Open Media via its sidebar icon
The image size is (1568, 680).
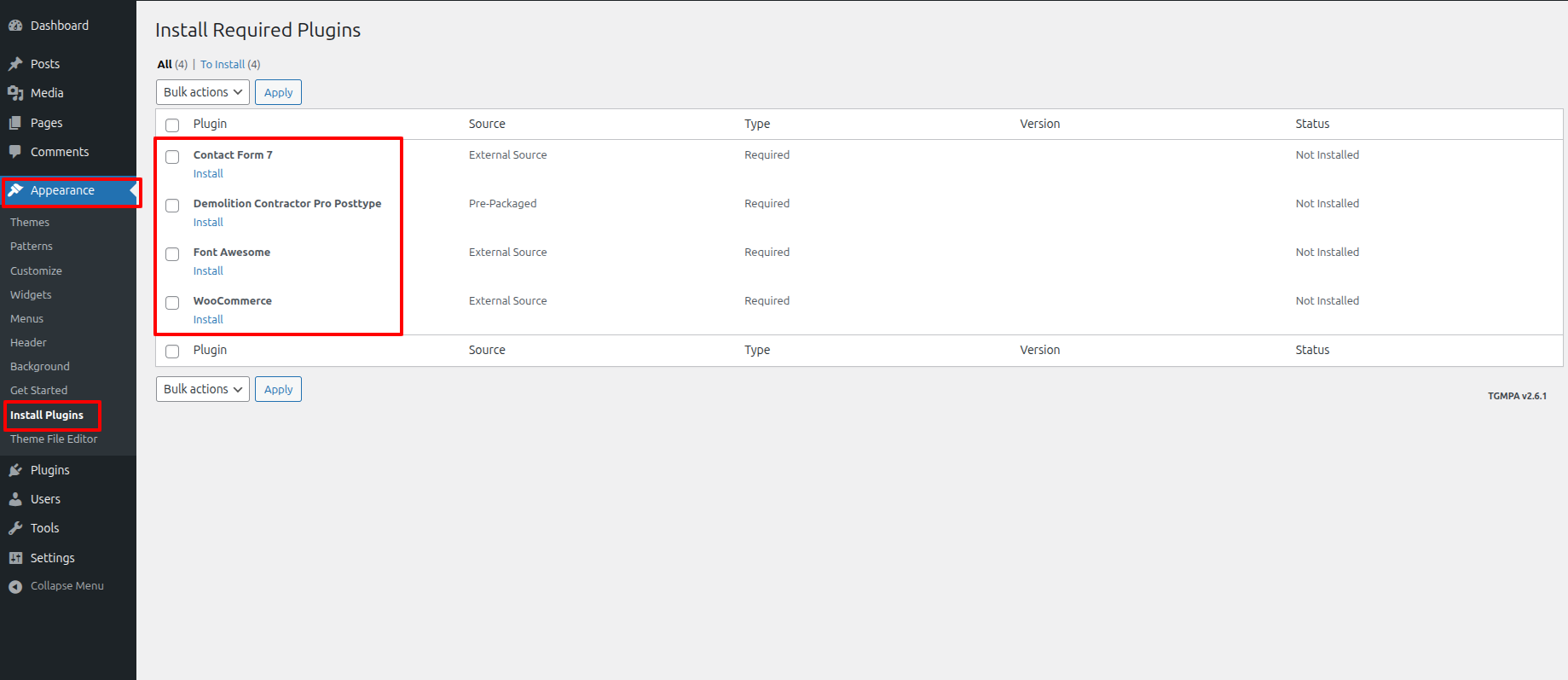click(x=15, y=93)
